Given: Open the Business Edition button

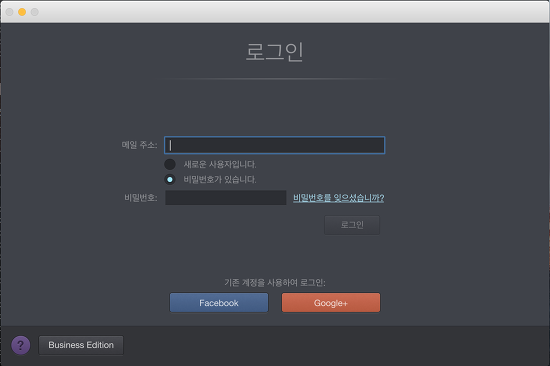Looking at the screenshot, I should (x=81, y=345).
